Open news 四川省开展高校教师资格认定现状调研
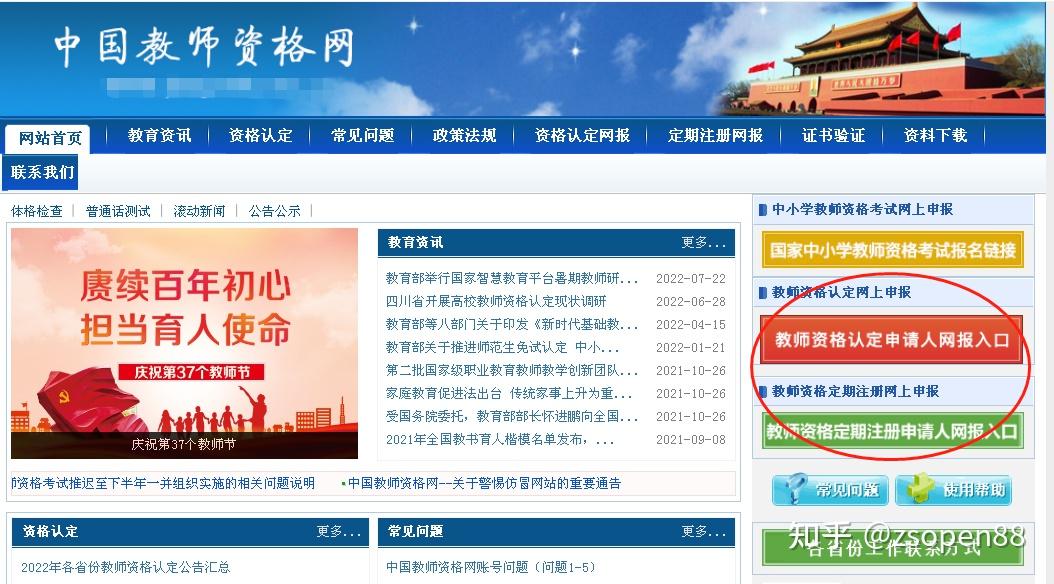This screenshot has height=584, width=1054. pyautogui.click(x=495, y=301)
